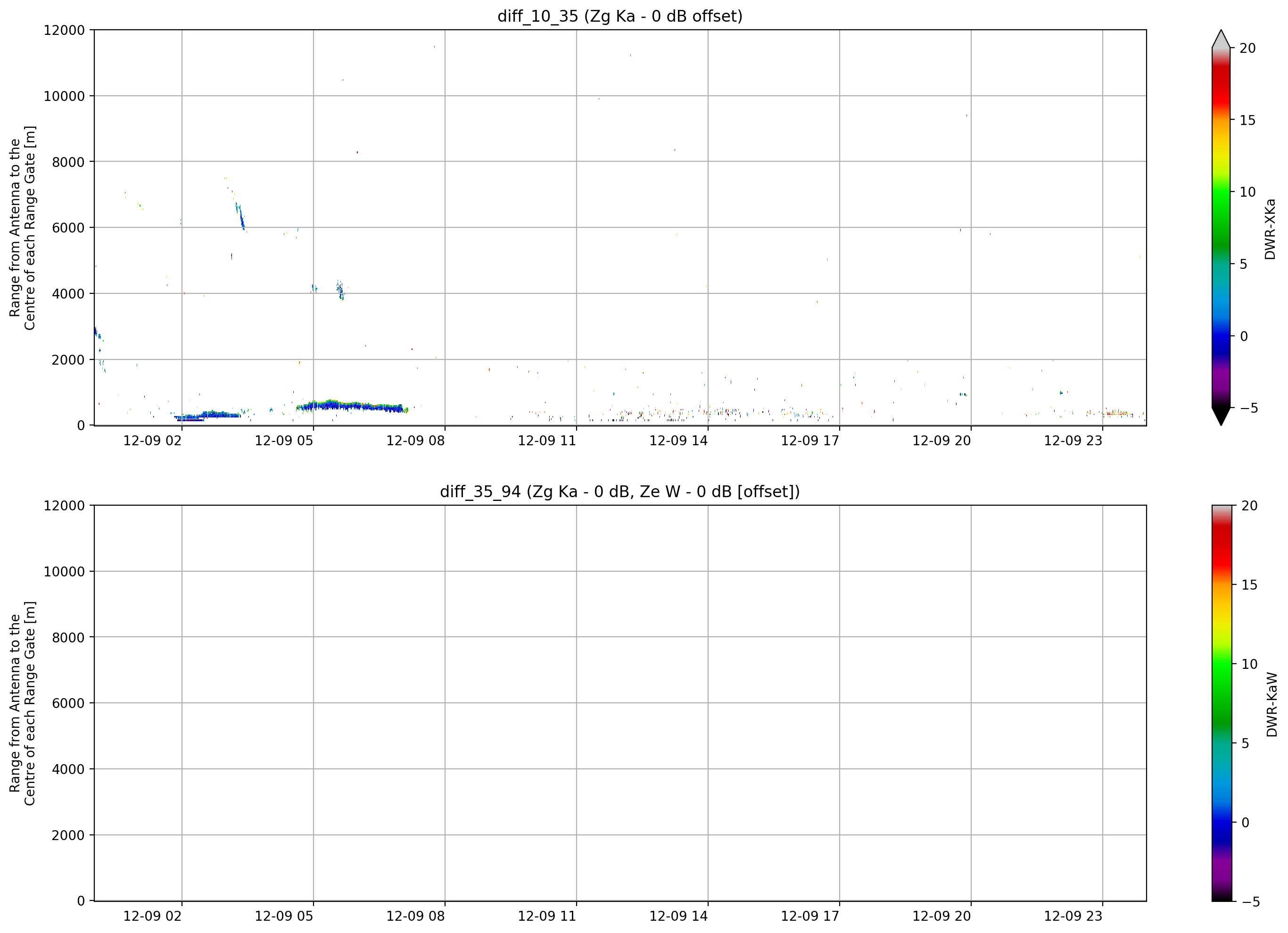
Task: Click the top plot title "diff_10_35 (Zg Ka - 0 dB offset)"
Action: coord(620,16)
